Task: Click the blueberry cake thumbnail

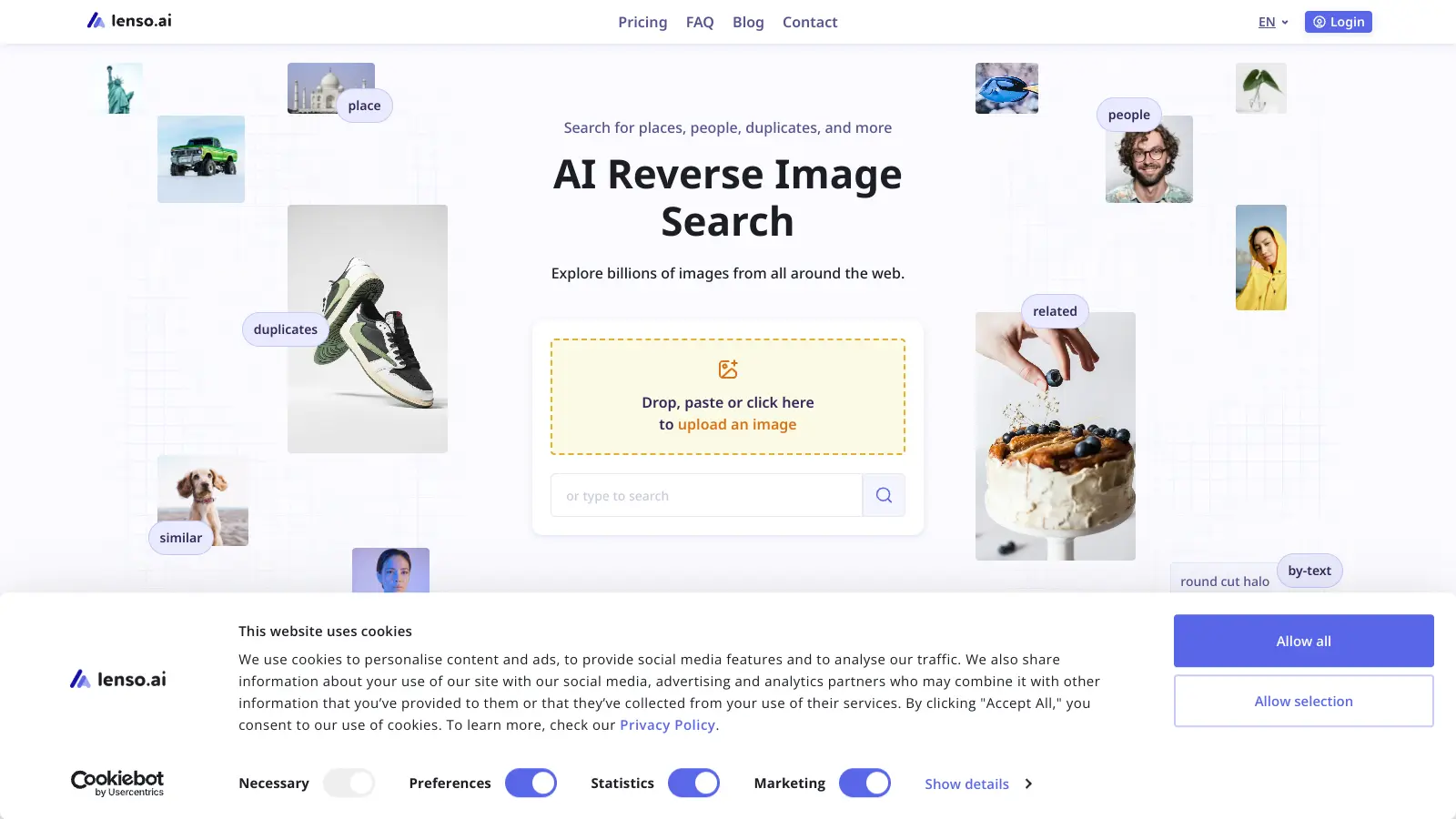Action: coord(1055,437)
